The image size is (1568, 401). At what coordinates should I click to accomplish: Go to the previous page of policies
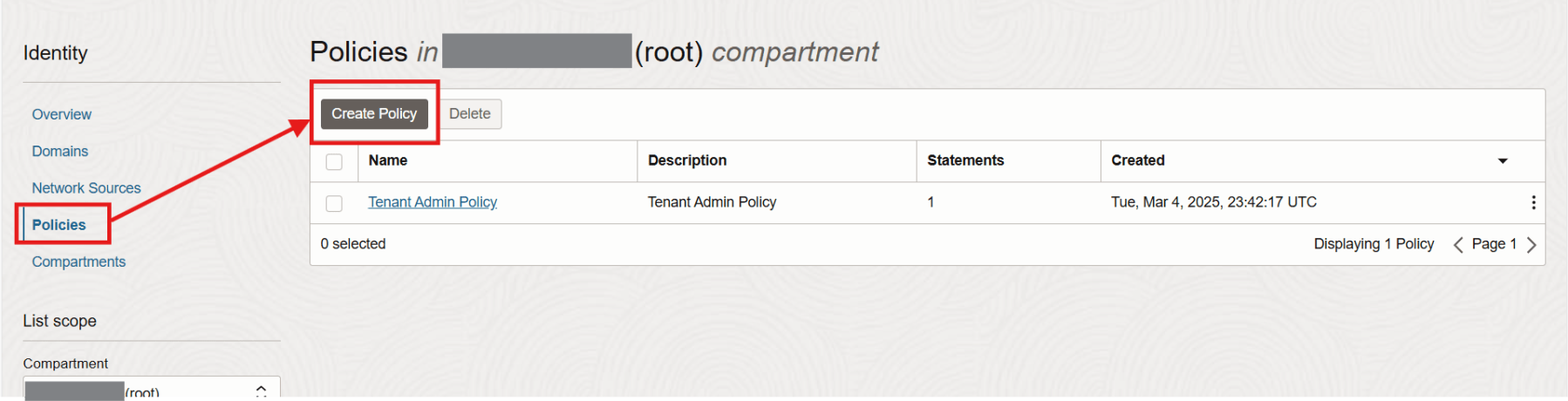1457,245
